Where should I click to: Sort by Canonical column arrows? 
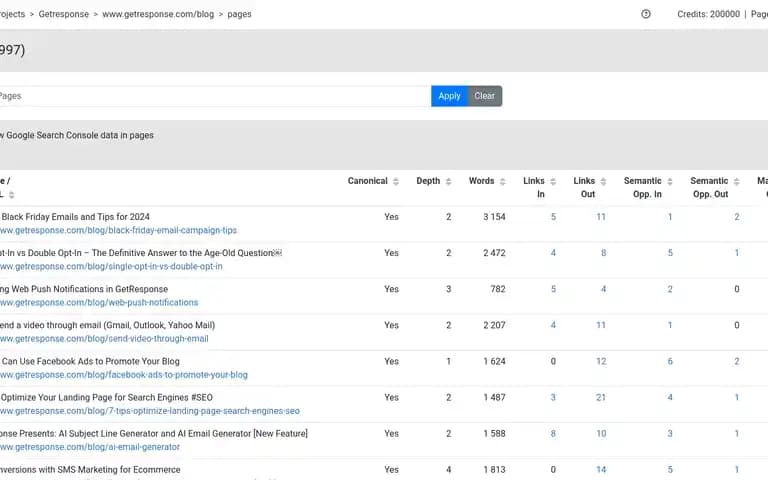396,182
